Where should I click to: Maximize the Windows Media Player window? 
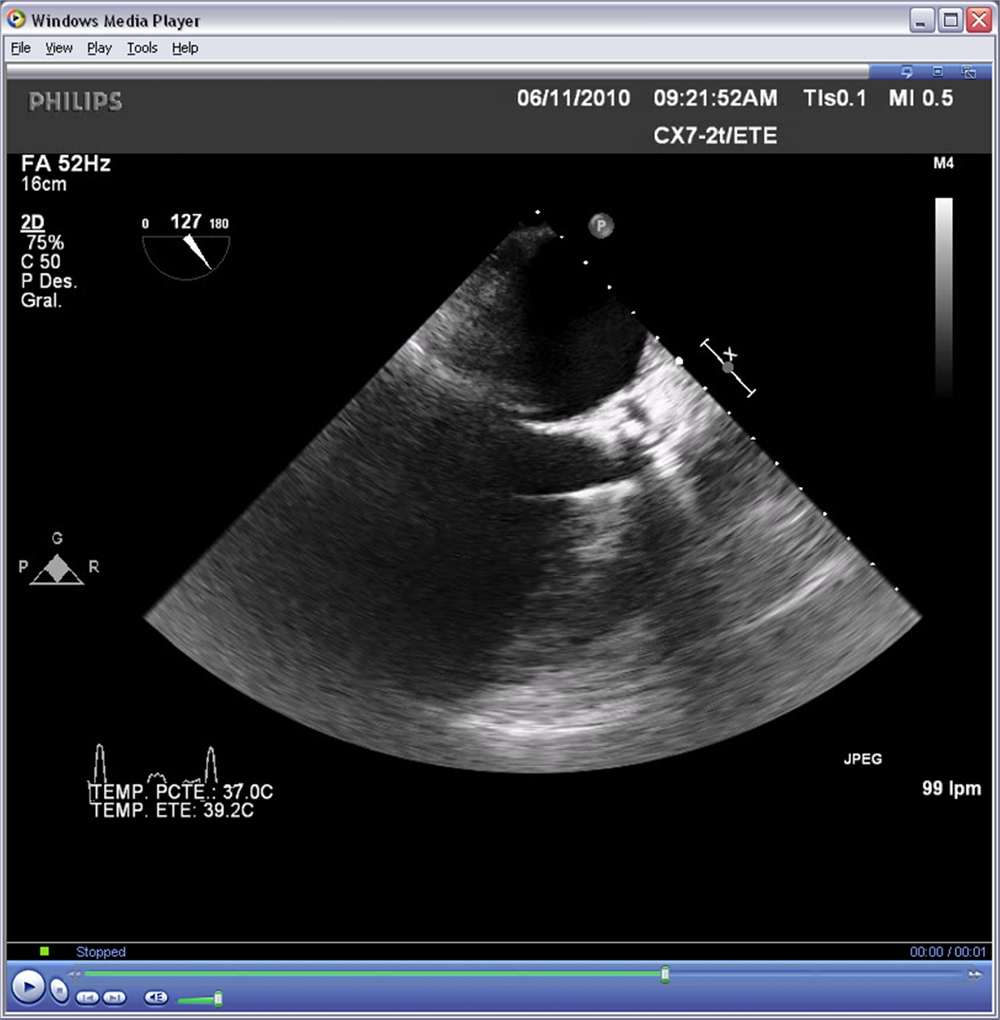(x=950, y=20)
